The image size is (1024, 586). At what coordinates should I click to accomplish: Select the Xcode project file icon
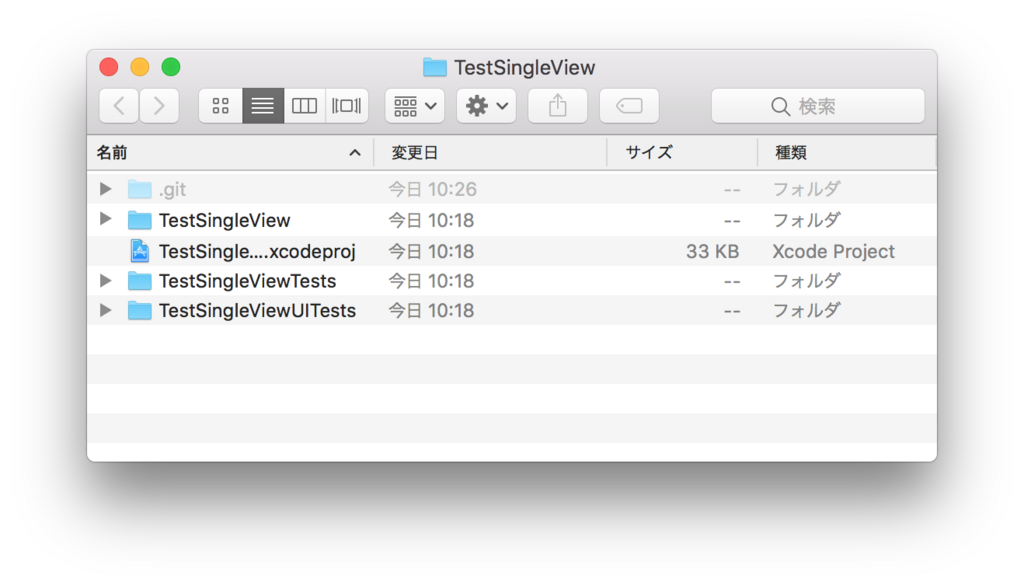(x=139, y=251)
